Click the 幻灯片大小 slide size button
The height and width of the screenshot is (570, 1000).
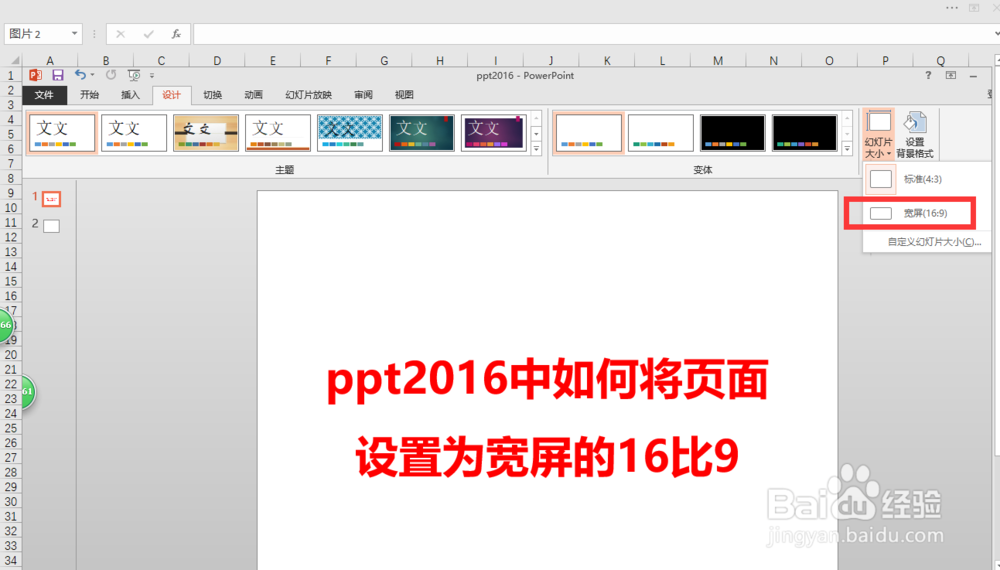(879, 135)
